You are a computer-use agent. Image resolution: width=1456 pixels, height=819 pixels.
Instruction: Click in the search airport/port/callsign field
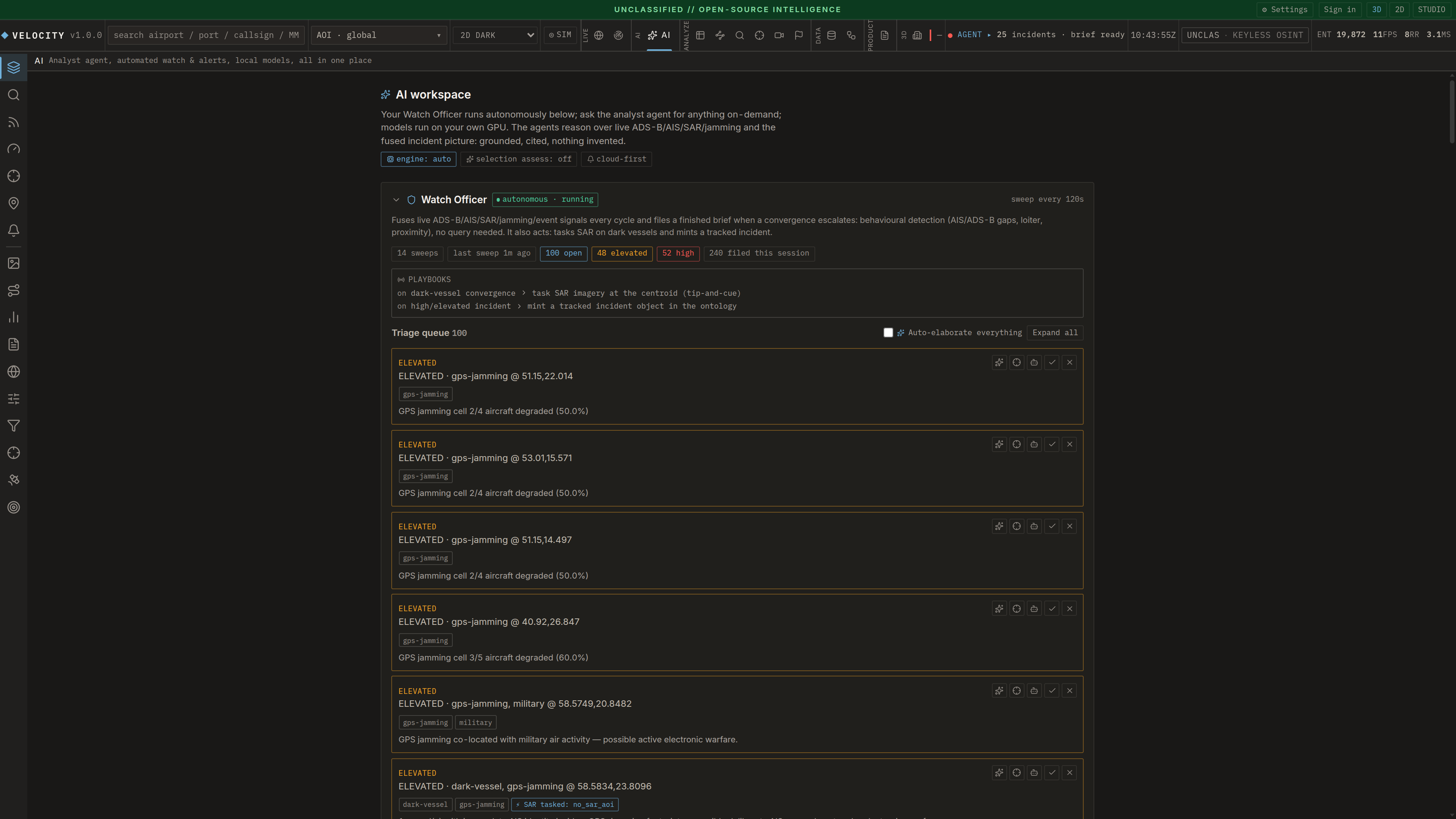[206, 35]
